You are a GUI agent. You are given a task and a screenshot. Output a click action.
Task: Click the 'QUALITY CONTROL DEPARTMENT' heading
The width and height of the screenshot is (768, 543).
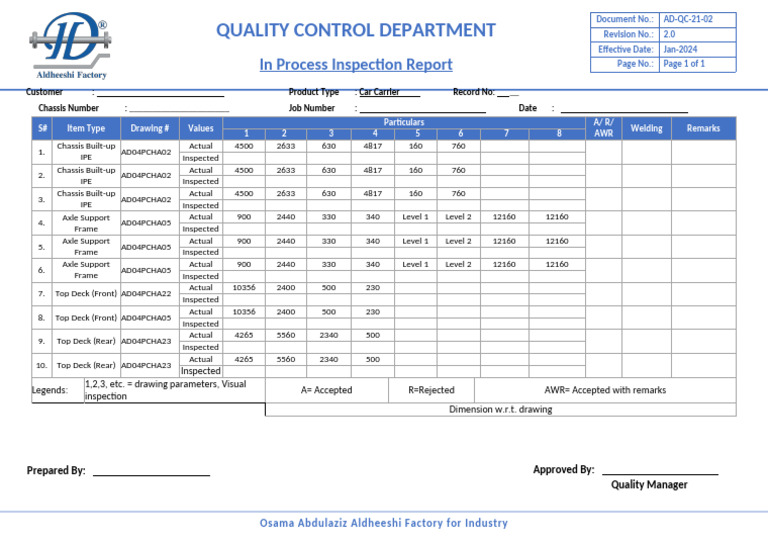(x=356, y=30)
